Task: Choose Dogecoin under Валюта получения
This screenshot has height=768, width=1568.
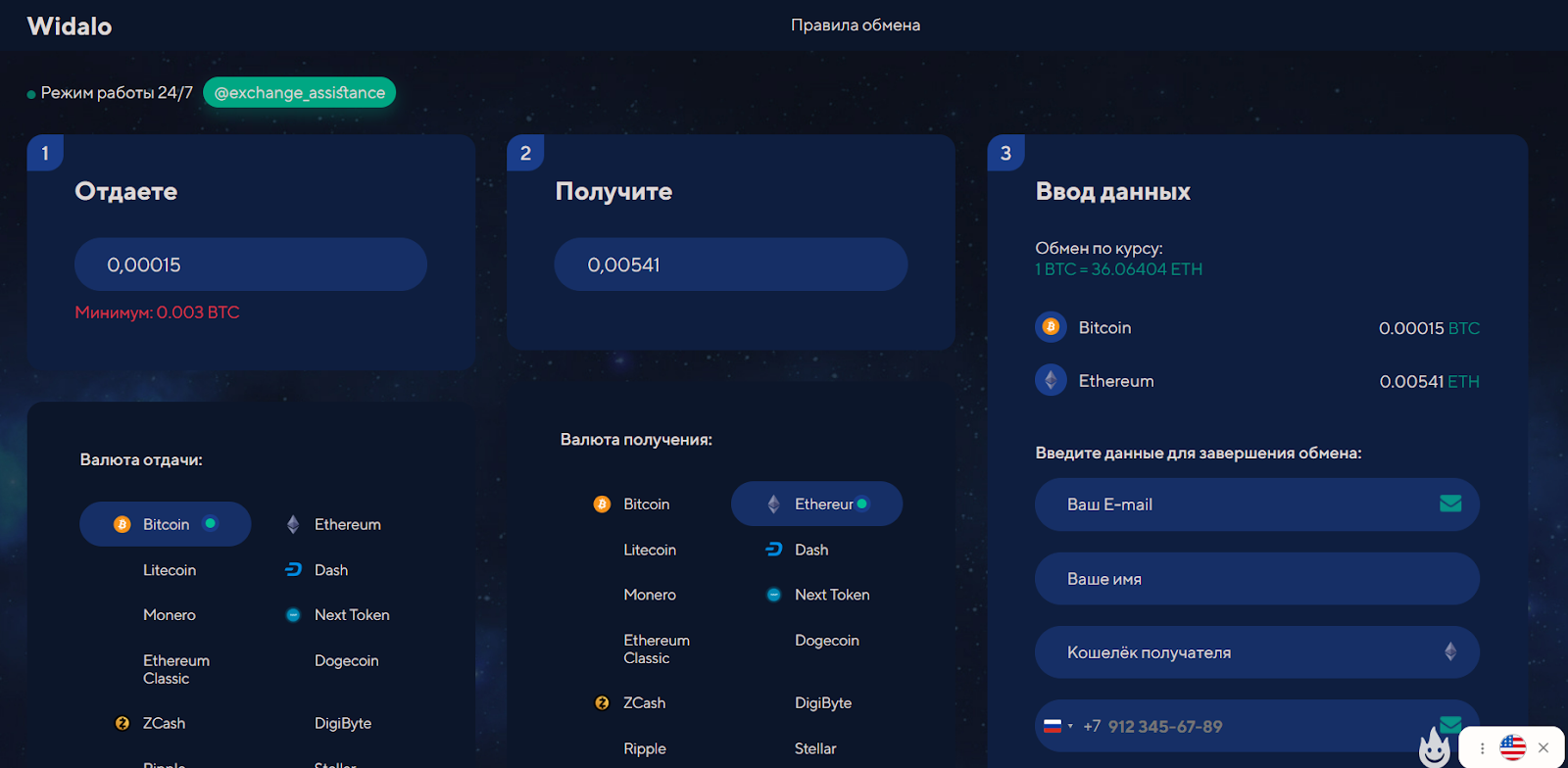Action: click(827, 641)
